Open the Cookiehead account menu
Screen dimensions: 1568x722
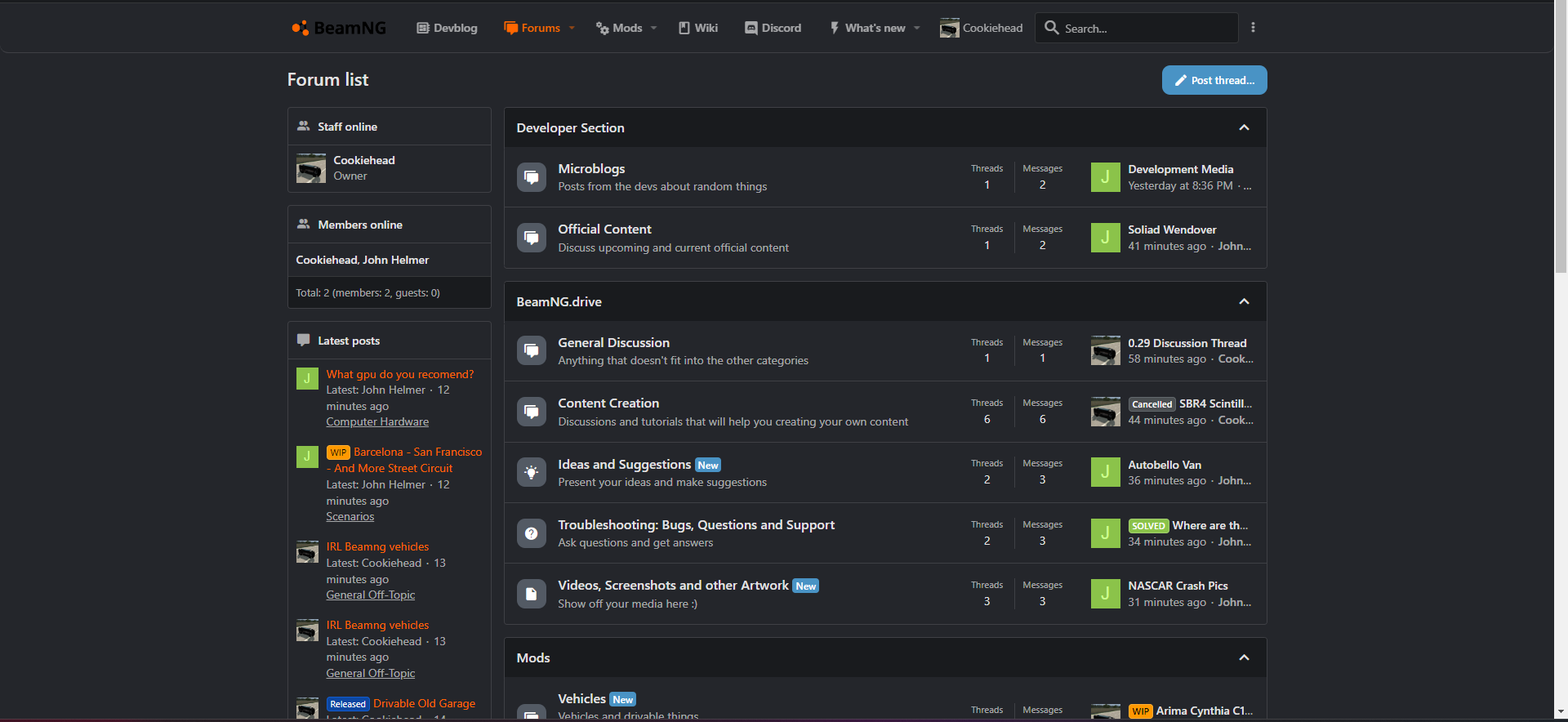(981, 28)
